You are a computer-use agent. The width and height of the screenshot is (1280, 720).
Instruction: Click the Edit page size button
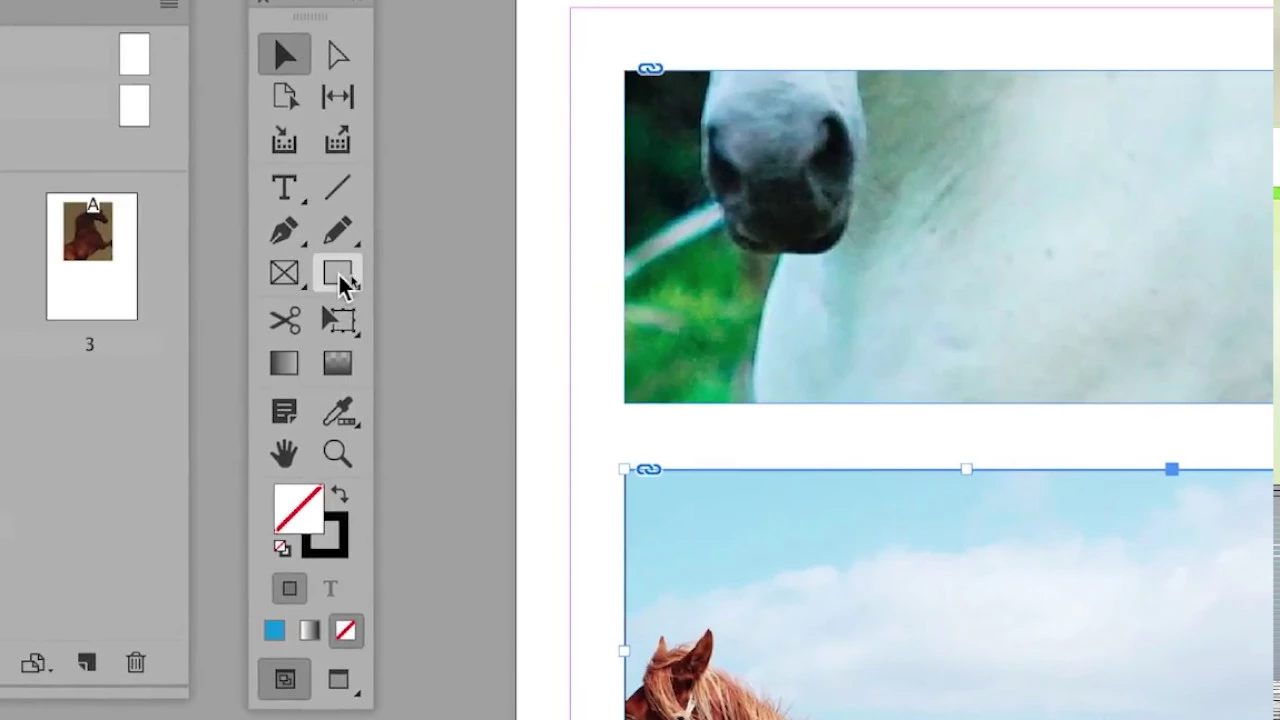pyautogui.click(x=35, y=663)
